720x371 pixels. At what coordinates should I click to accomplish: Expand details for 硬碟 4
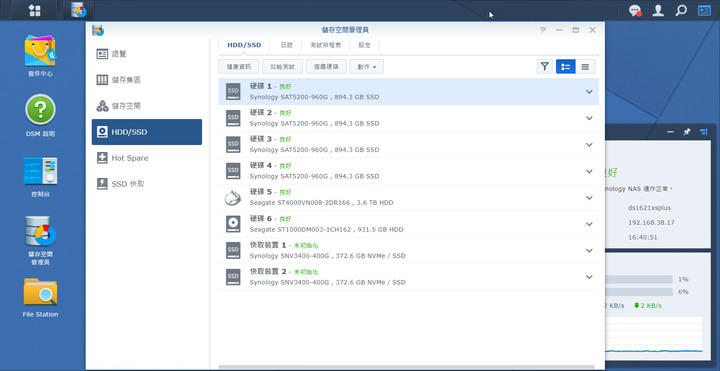pos(589,171)
